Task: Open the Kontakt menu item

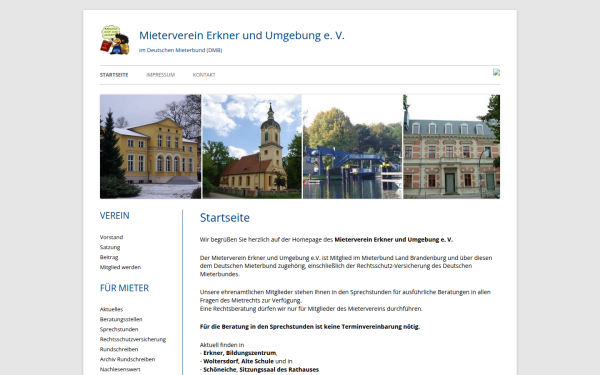Action: point(204,75)
